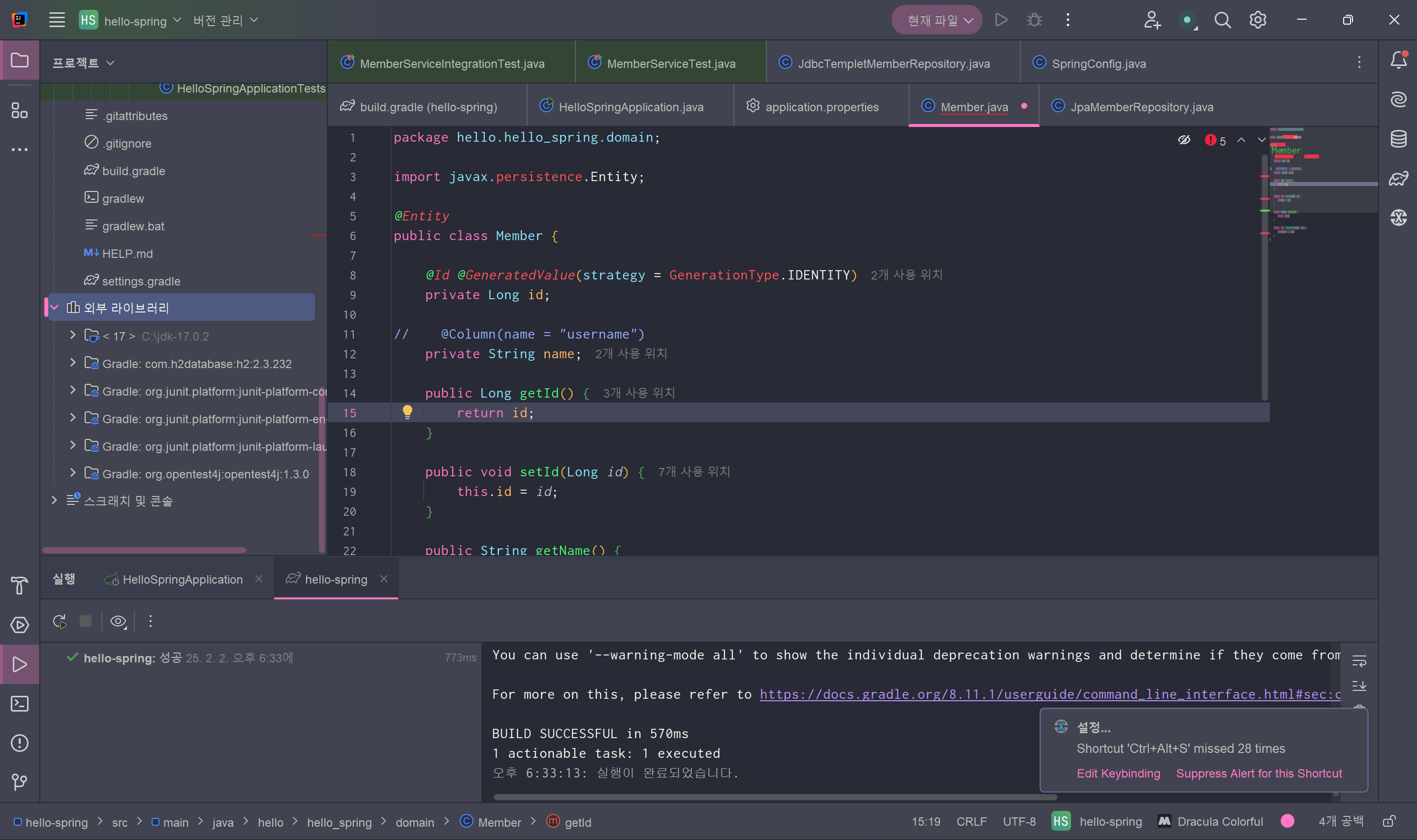Open the 프로젝트 view dropdown
The height and width of the screenshot is (840, 1417).
(83, 62)
